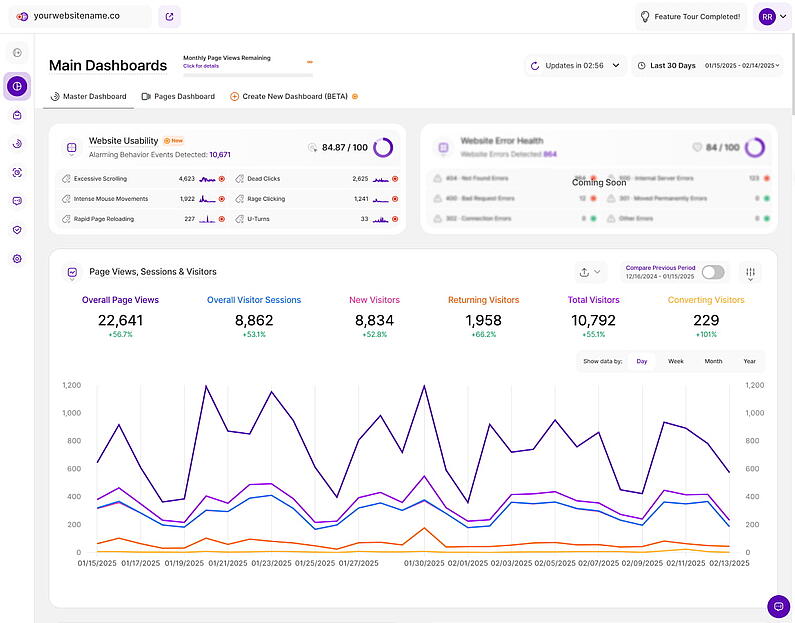The width and height of the screenshot is (795, 623).
Task: Click Excessive Scrolling sparkline chart
Action: 207,179
